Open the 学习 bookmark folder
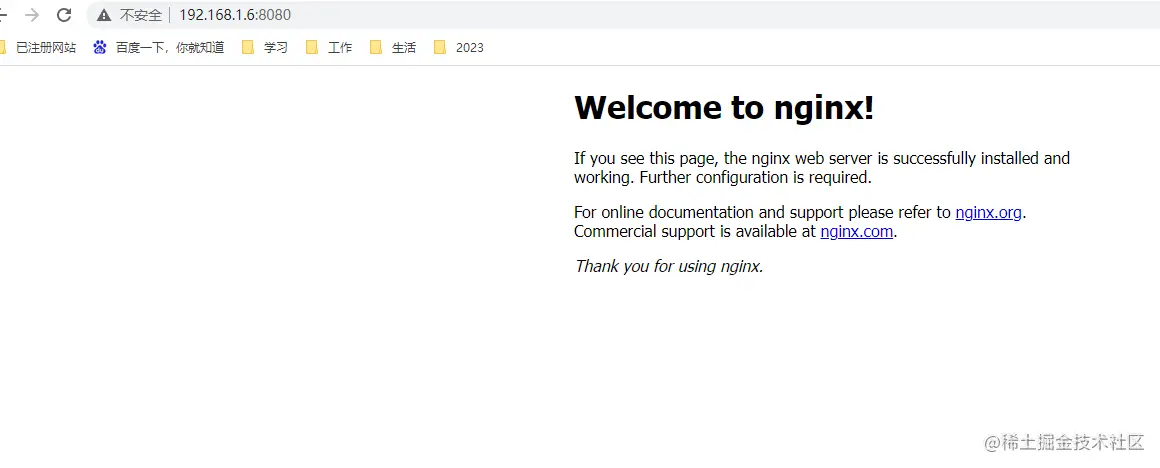 pyautogui.click(x=265, y=47)
